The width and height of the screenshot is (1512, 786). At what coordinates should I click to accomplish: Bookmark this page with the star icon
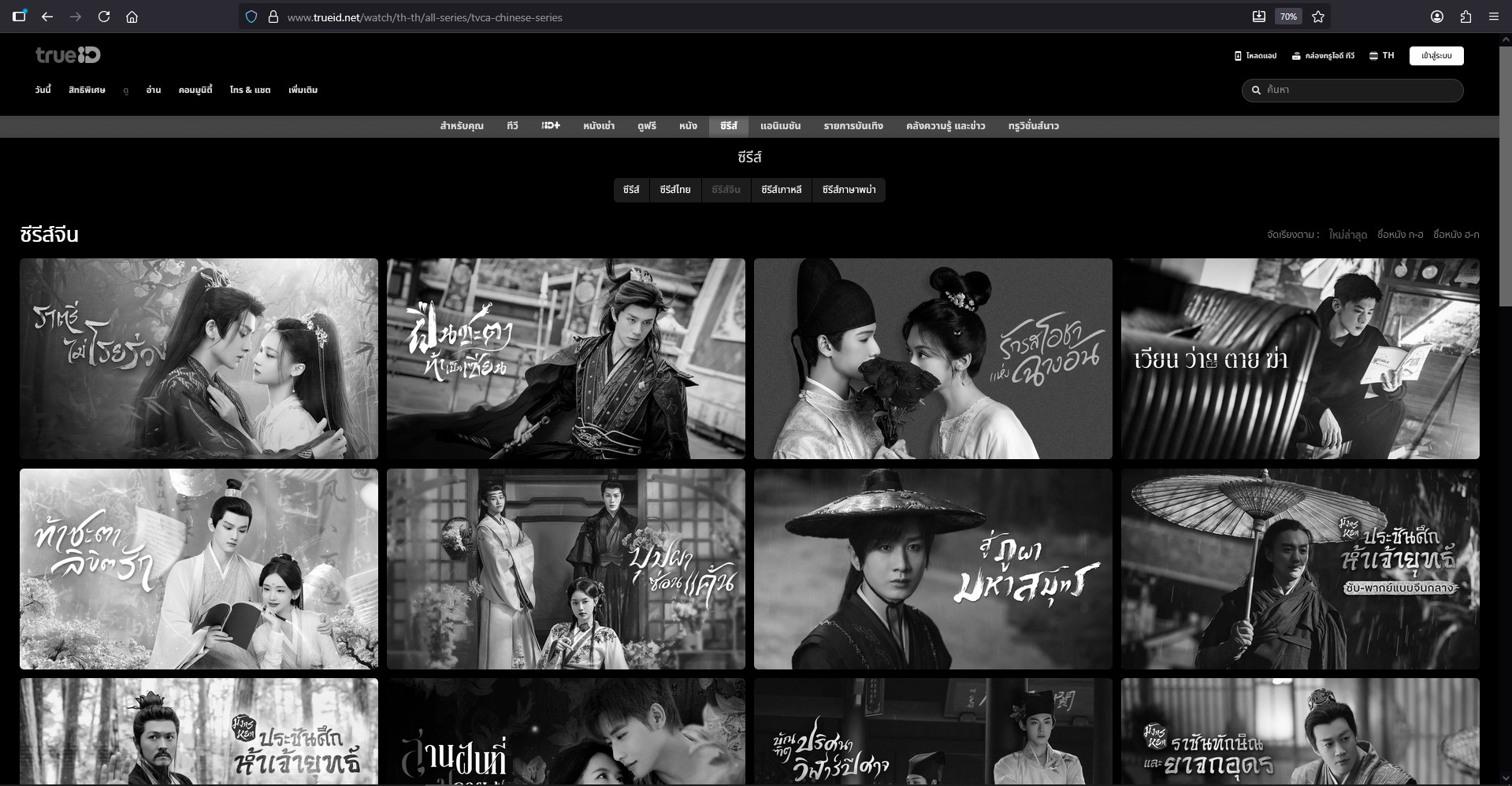1318,17
